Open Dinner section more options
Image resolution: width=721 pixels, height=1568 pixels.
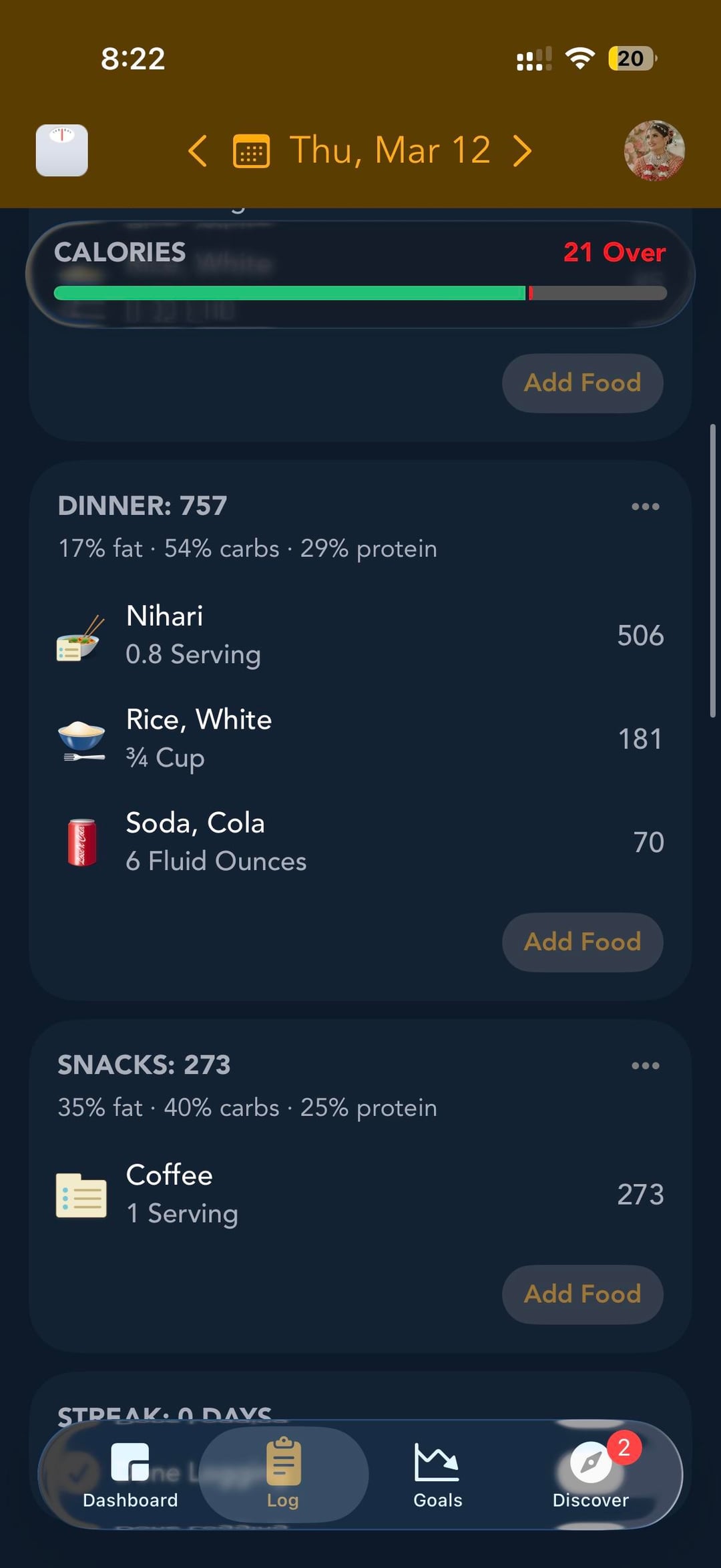click(x=645, y=506)
